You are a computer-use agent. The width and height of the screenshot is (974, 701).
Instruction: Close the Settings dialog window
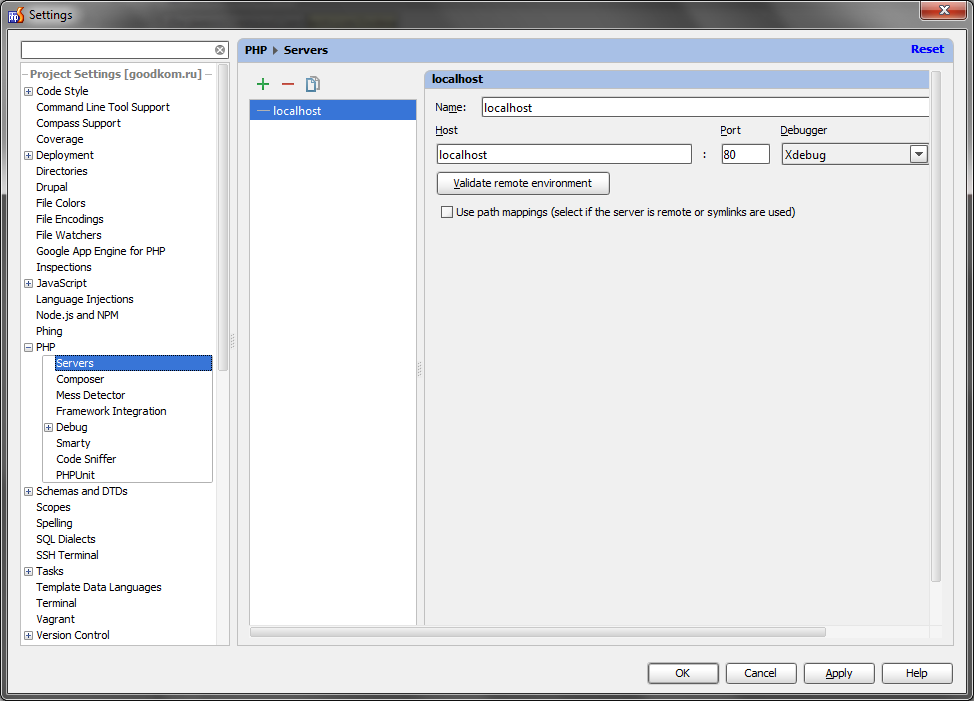point(944,10)
